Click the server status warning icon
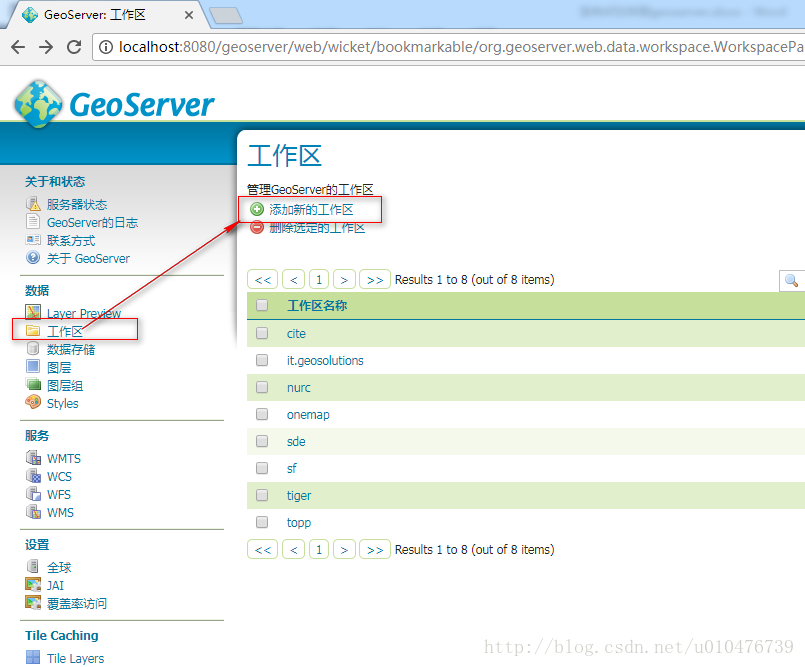805x667 pixels. pyautogui.click(x=33, y=204)
